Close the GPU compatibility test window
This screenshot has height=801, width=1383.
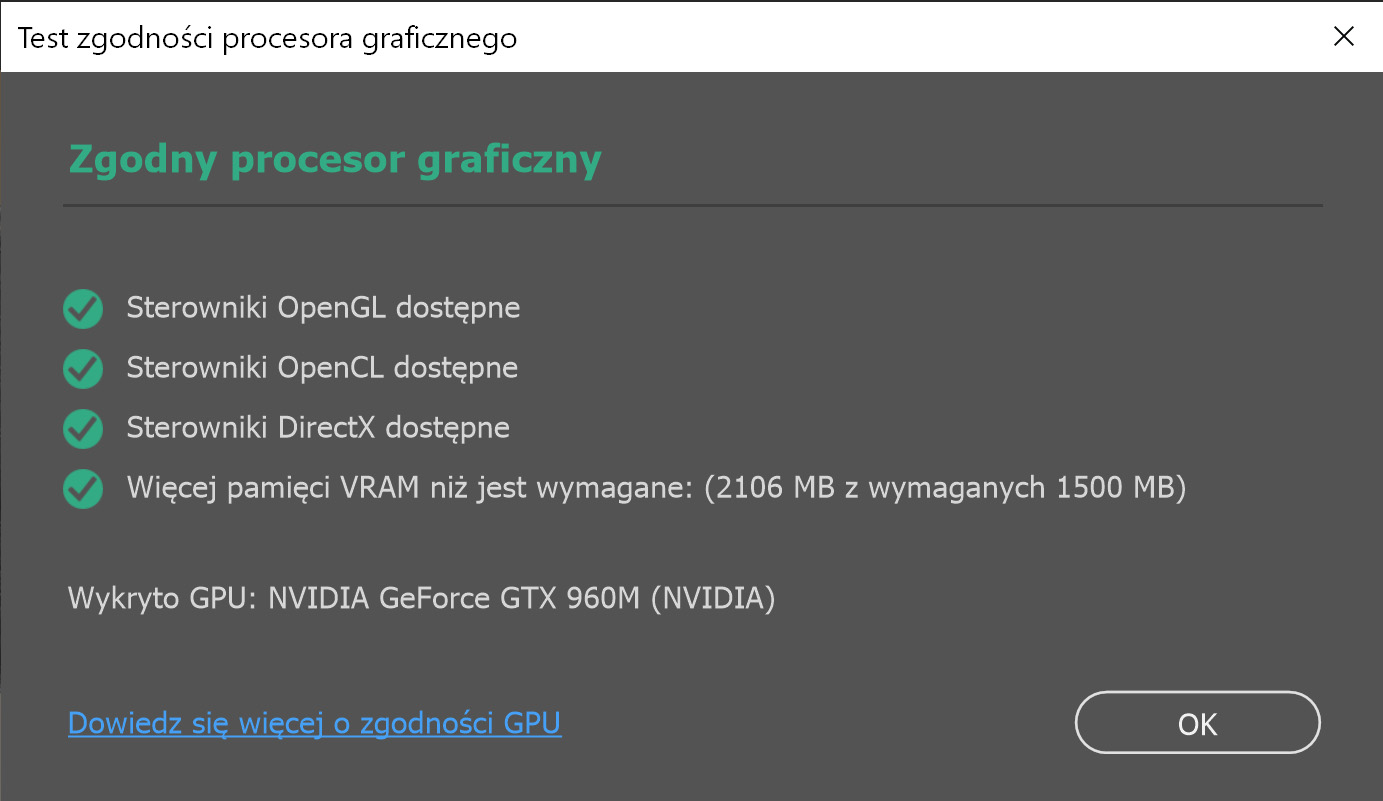click(1343, 36)
